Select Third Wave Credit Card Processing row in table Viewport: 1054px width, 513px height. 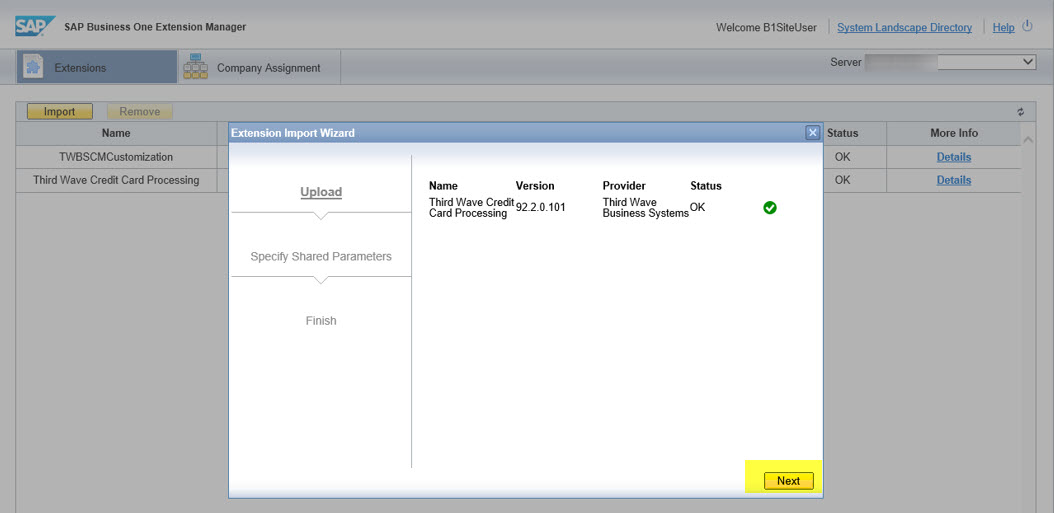click(x=116, y=180)
